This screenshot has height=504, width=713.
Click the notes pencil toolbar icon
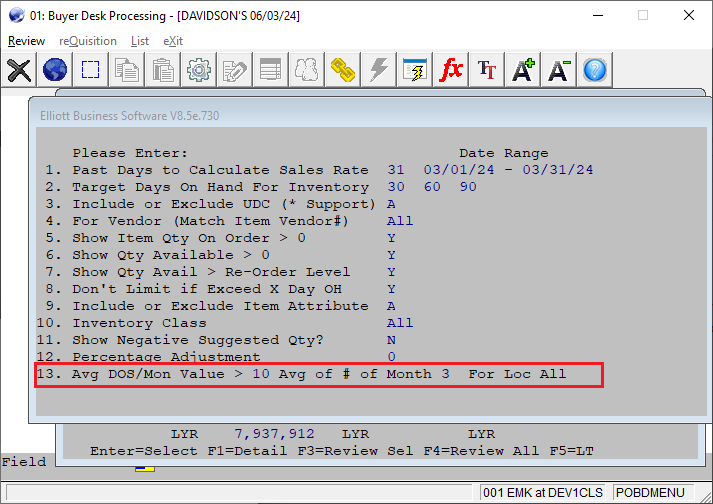point(235,70)
